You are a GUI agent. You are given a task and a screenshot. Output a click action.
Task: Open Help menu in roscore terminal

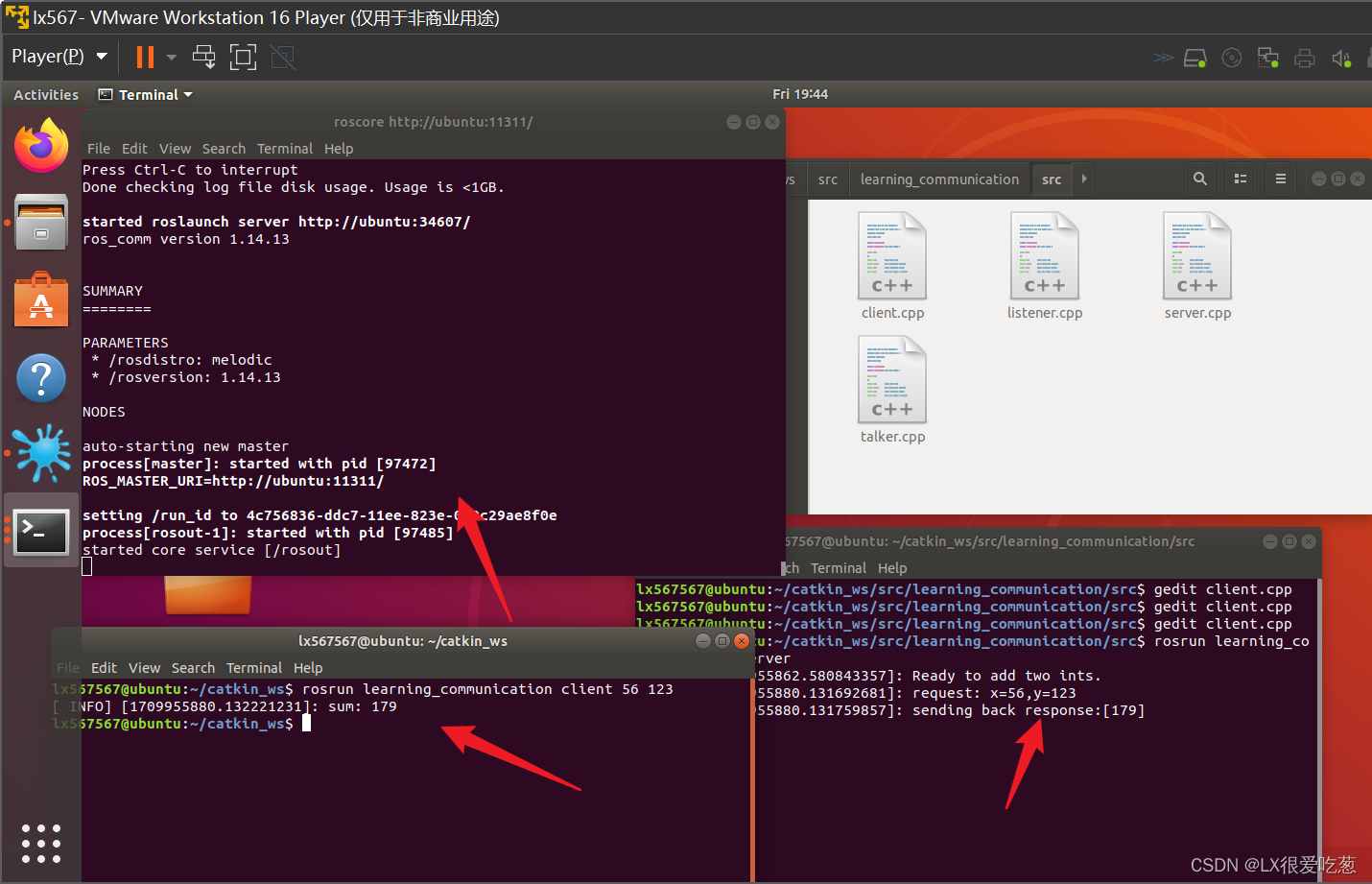tap(339, 149)
